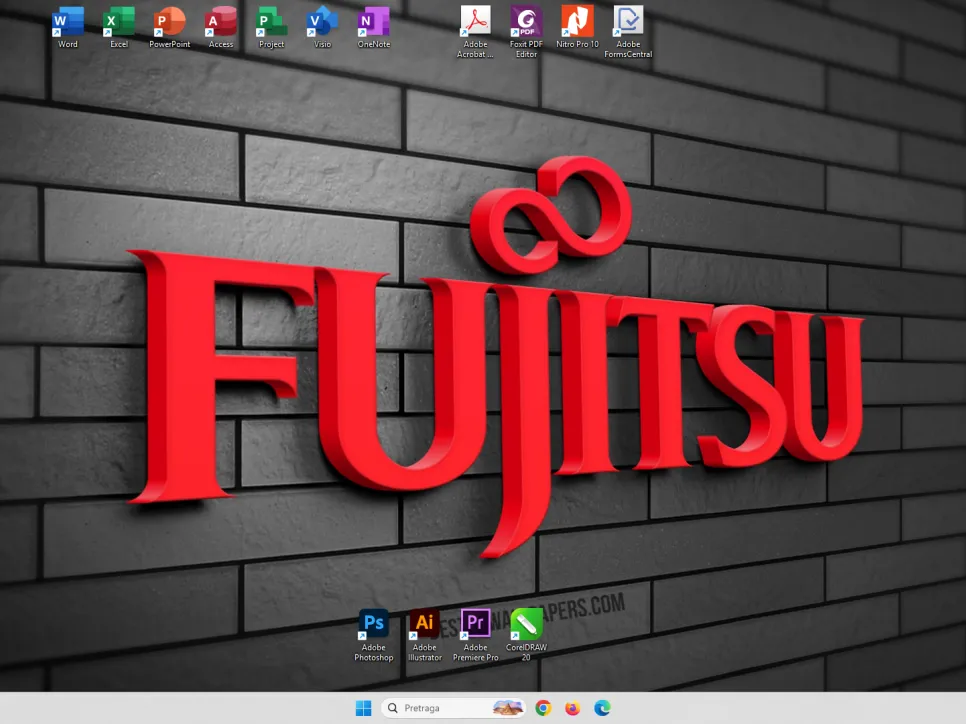Screen dimensions: 966x724
Task: Launch the PowerPoint shortcut icon
Action: [x=169, y=26]
